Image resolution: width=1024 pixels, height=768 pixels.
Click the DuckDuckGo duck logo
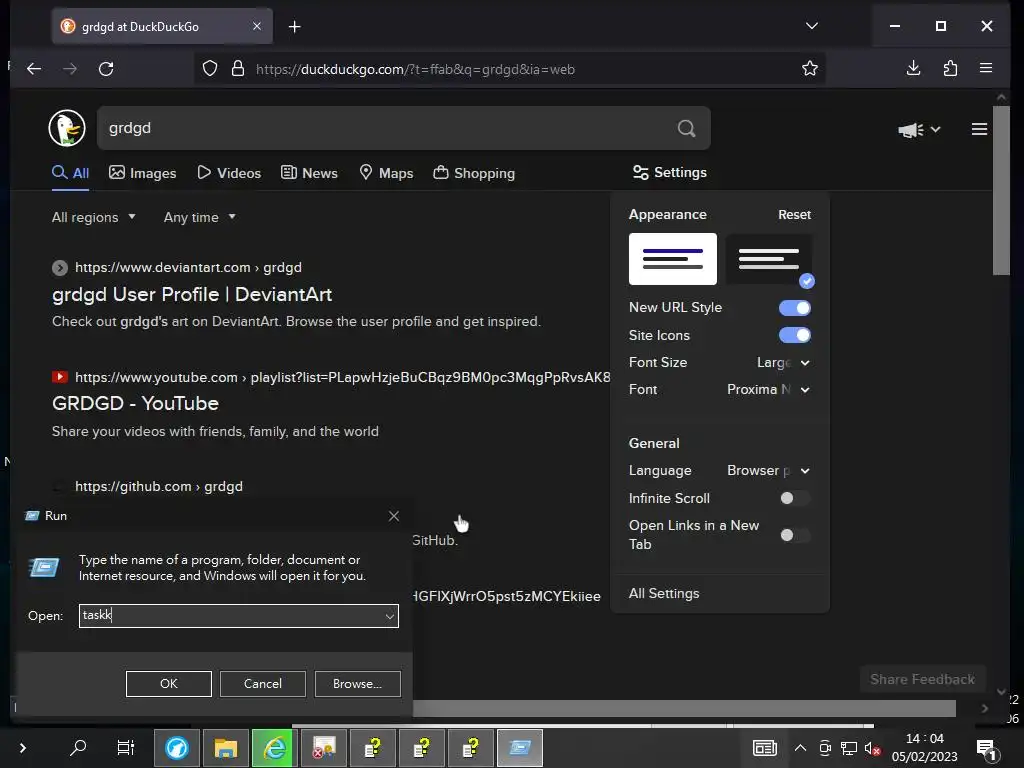tap(67, 128)
